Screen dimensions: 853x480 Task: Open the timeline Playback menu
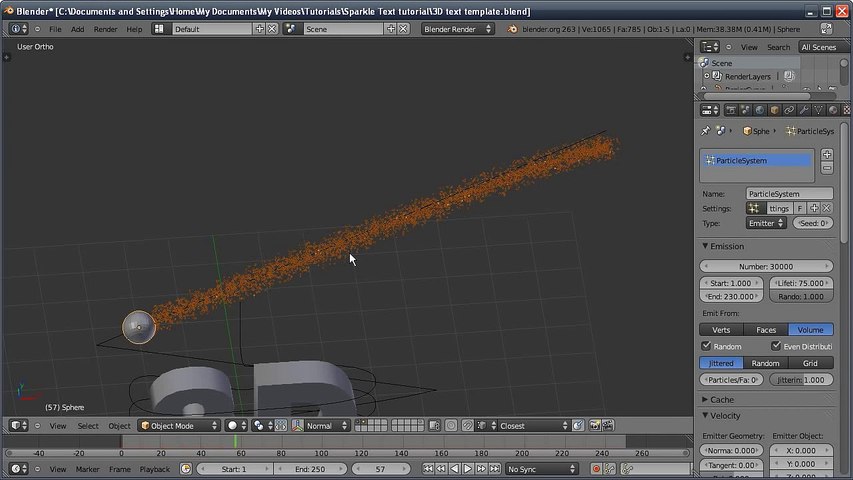(154, 469)
